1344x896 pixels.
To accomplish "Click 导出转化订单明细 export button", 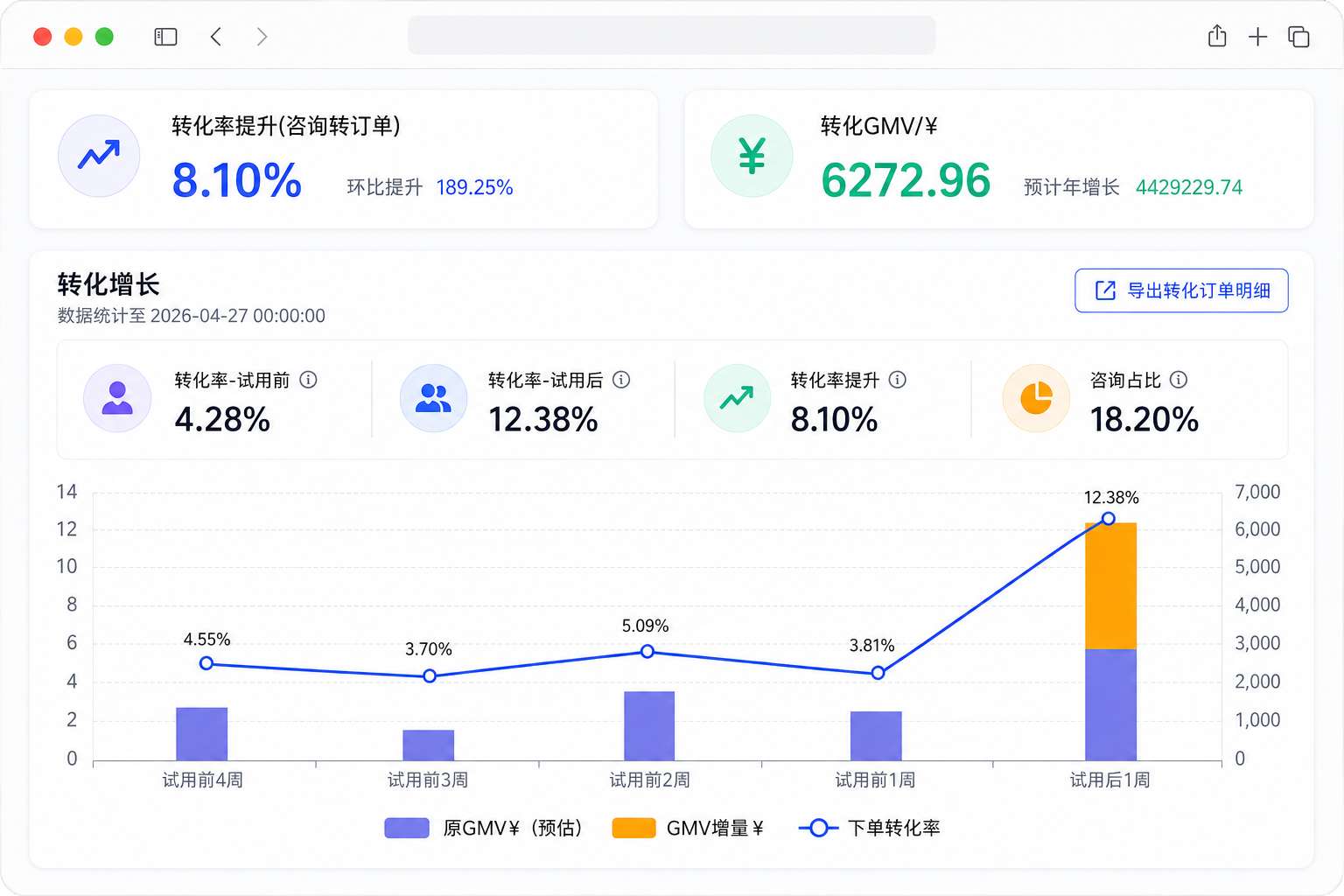I will click(x=1181, y=290).
